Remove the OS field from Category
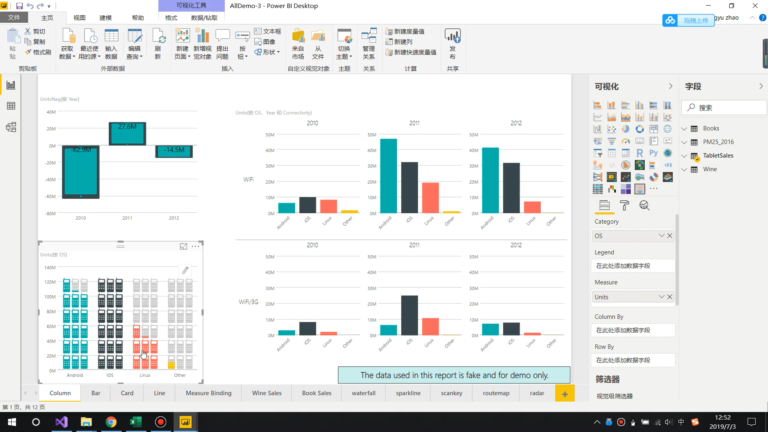This screenshot has width=768, height=432. point(670,236)
